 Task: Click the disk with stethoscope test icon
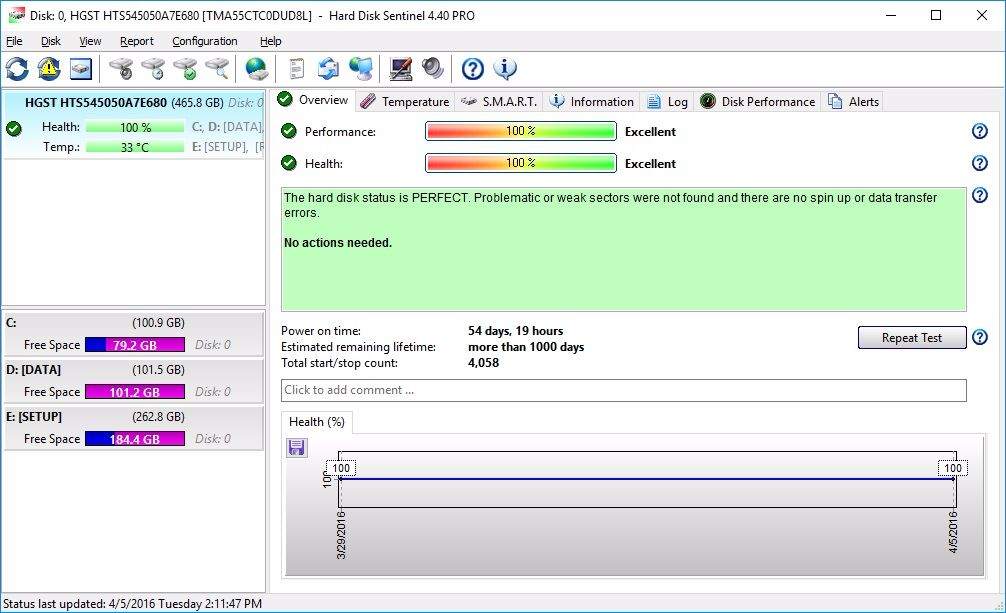[x=121, y=69]
